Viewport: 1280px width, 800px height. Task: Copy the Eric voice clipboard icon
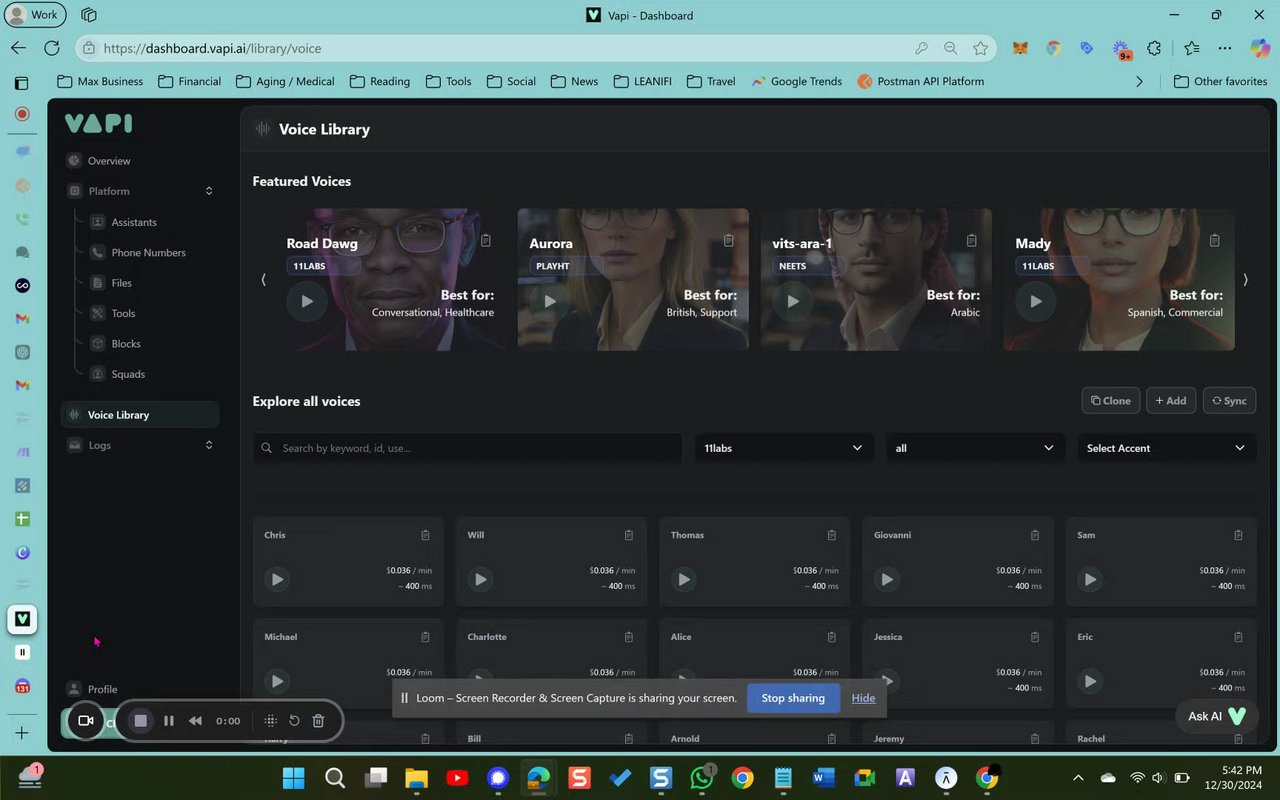point(1238,637)
